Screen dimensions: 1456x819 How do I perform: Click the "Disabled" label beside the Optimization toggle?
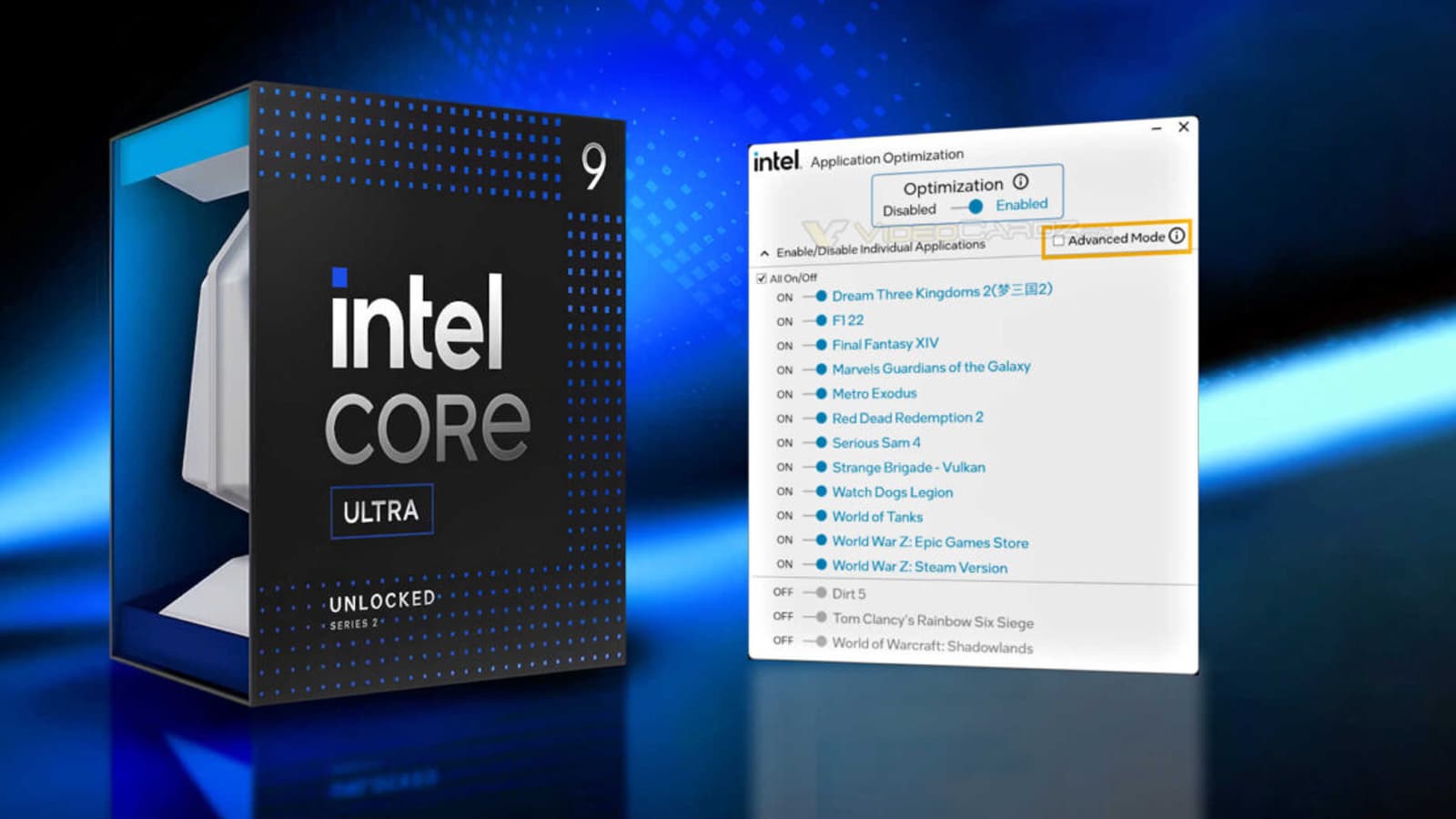(909, 210)
